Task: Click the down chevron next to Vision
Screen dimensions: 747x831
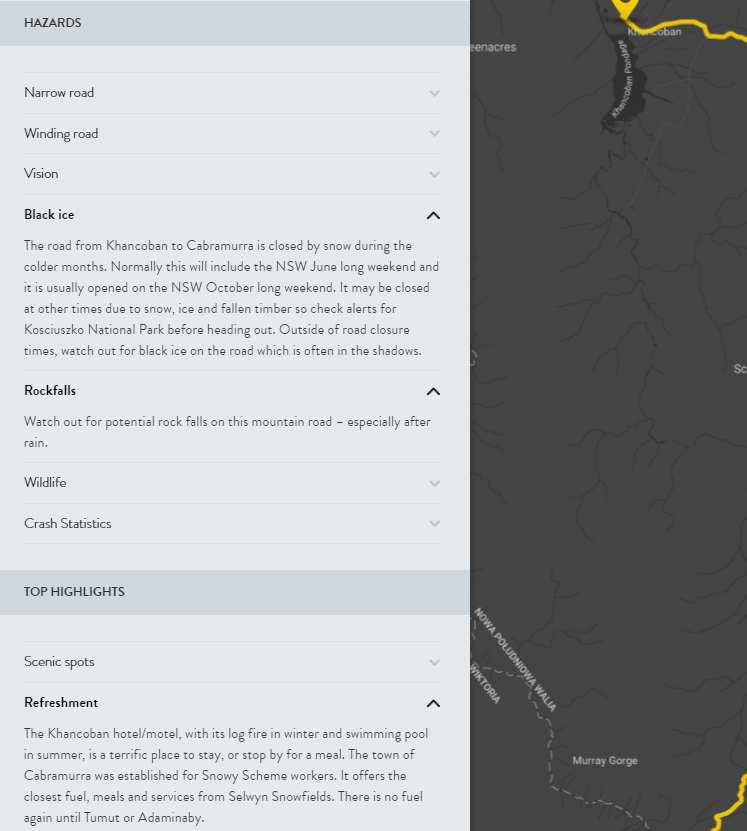Action: coord(433,174)
